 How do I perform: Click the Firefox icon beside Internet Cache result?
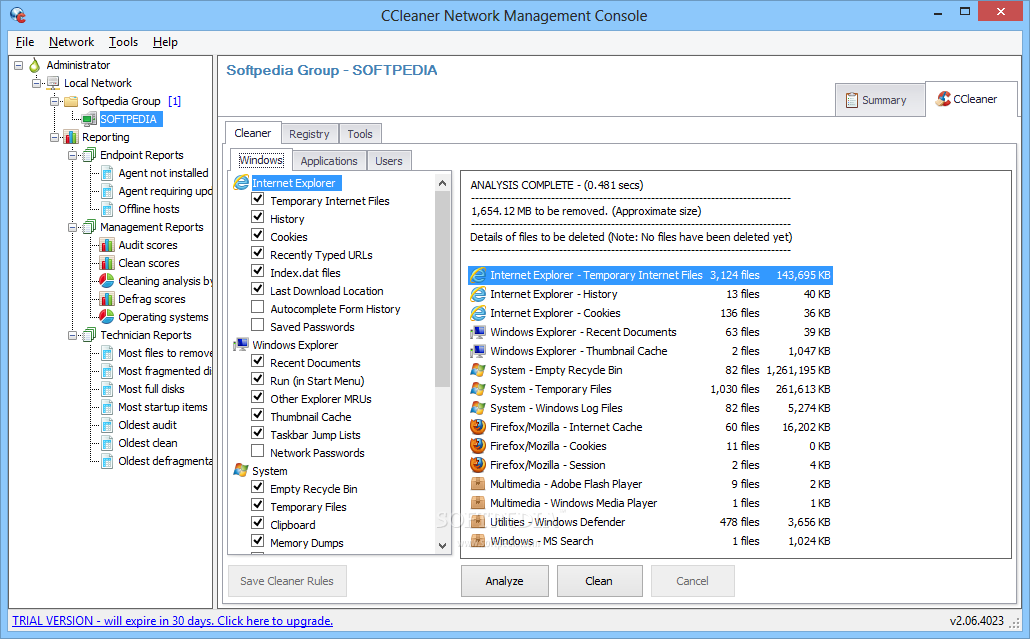tap(478, 427)
